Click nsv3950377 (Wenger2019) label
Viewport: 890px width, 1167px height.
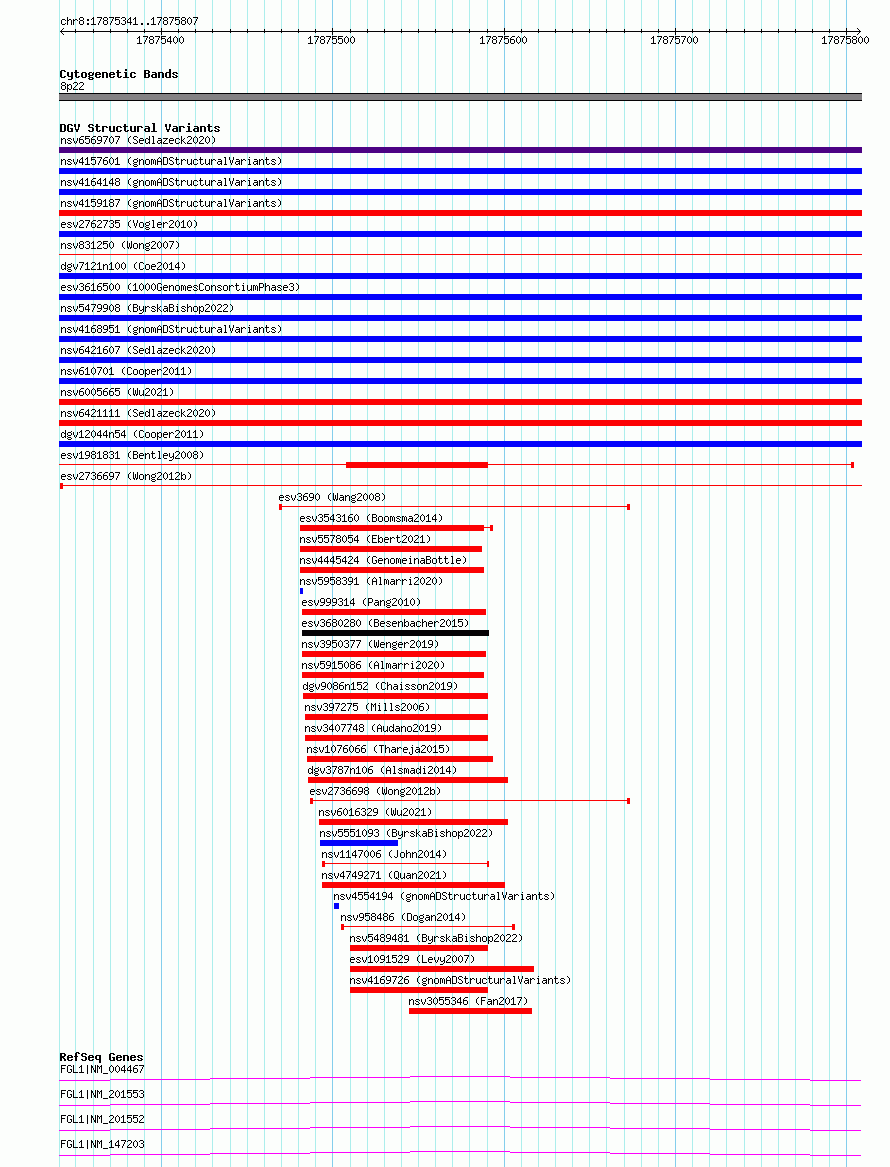370,644
